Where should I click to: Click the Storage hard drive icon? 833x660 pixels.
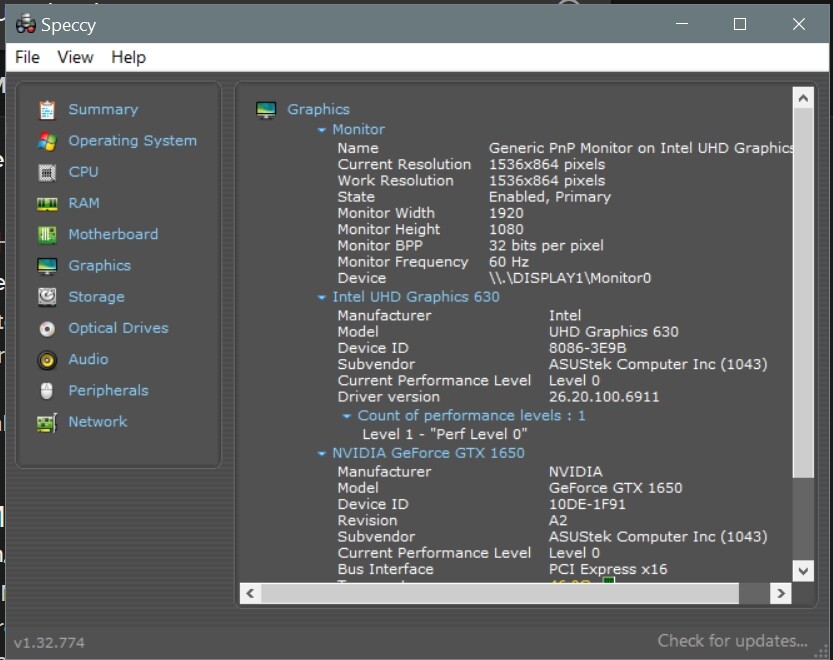pyautogui.click(x=47, y=298)
